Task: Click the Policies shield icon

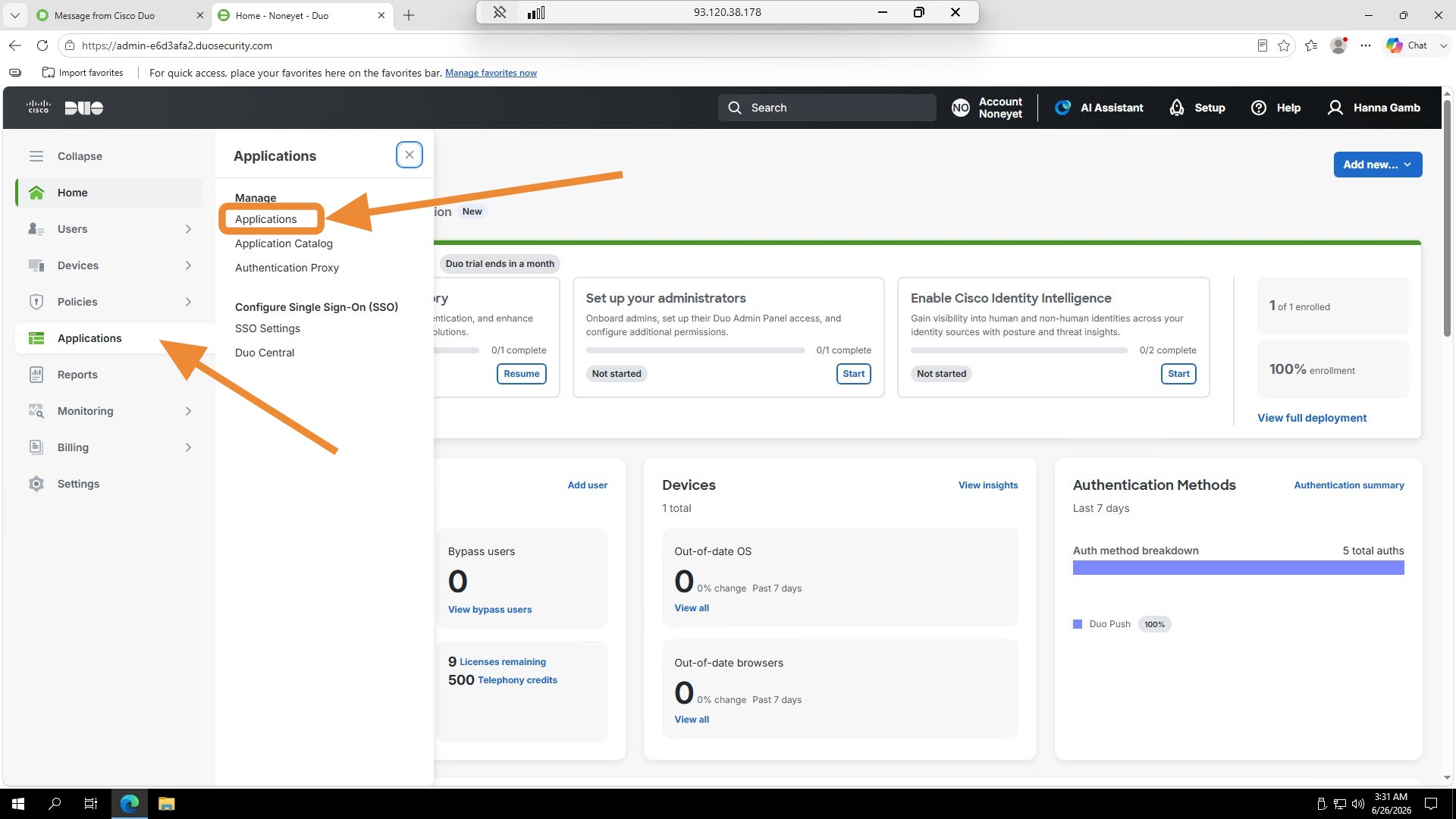Action: (36, 302)
